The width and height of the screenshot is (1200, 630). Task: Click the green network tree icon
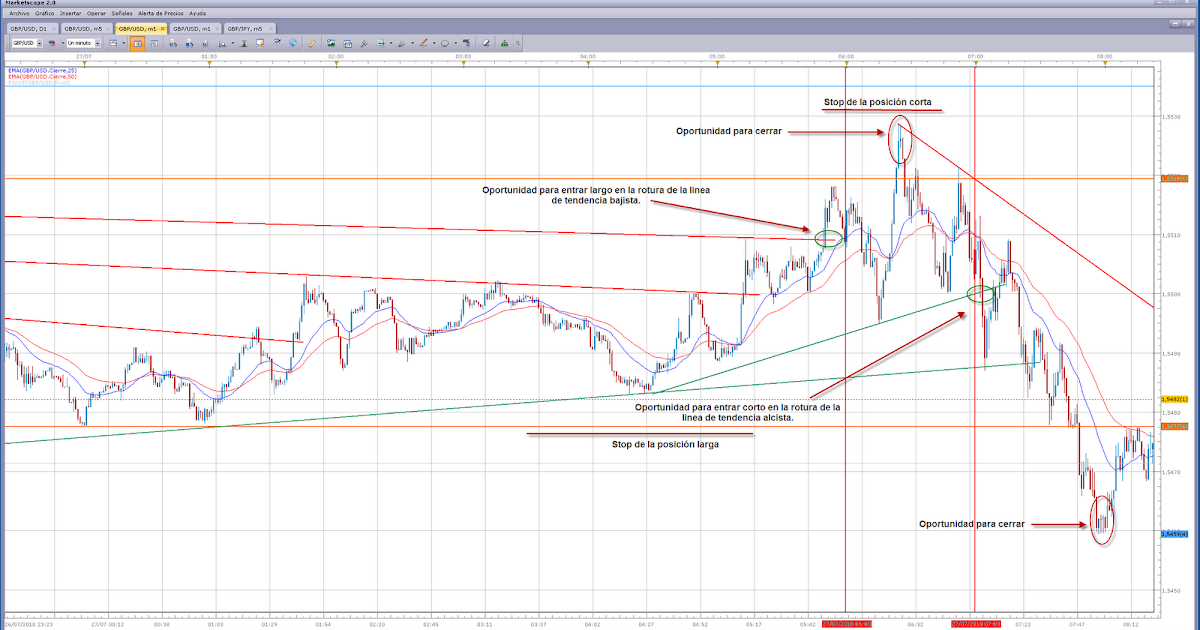point(504,43)
